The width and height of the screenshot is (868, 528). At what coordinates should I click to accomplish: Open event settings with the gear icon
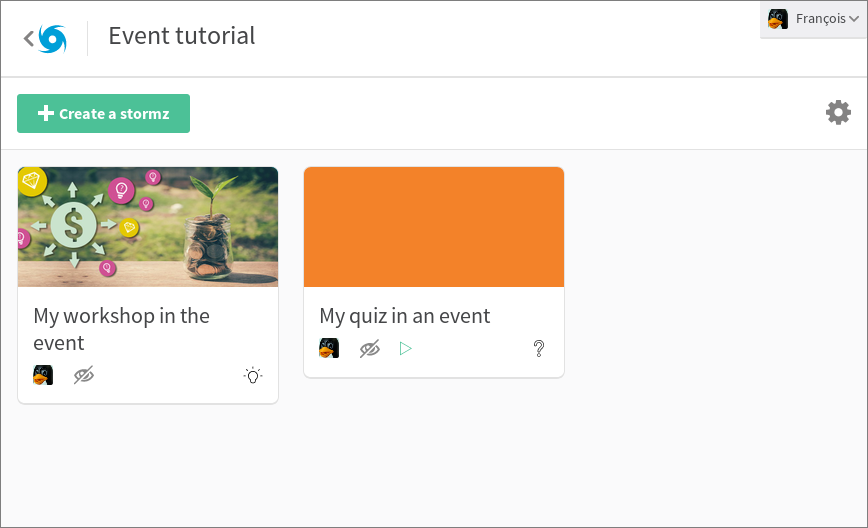[x=838, y=113]
